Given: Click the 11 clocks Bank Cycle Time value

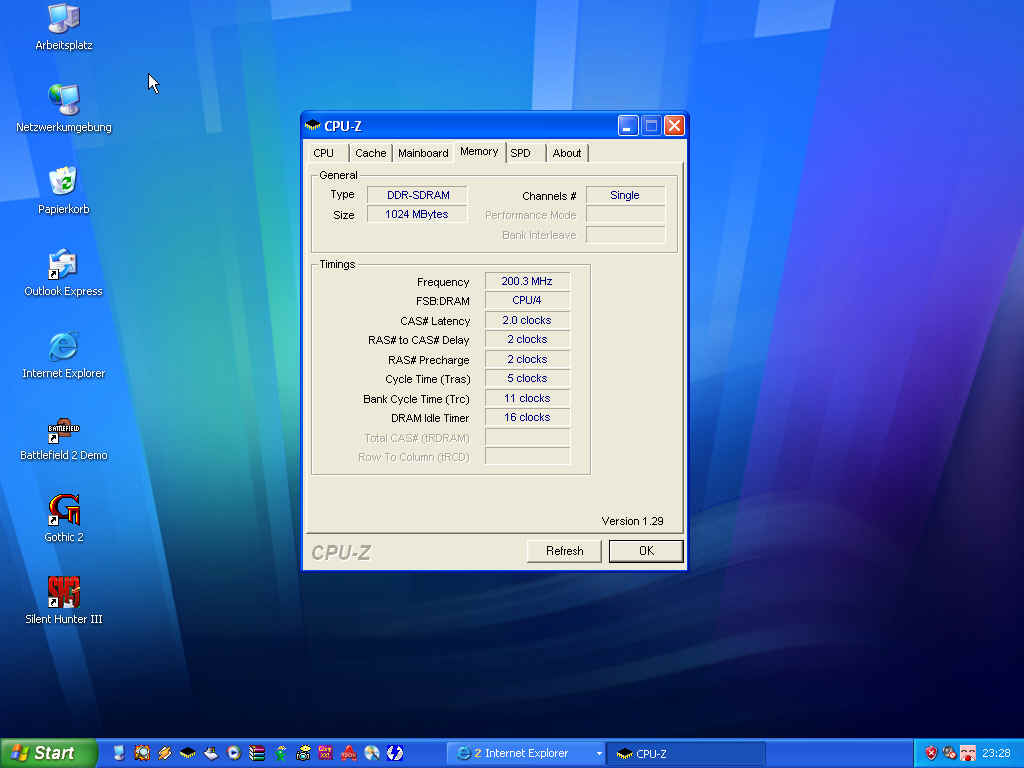Looking at the screenshot, I should (528, 398).
